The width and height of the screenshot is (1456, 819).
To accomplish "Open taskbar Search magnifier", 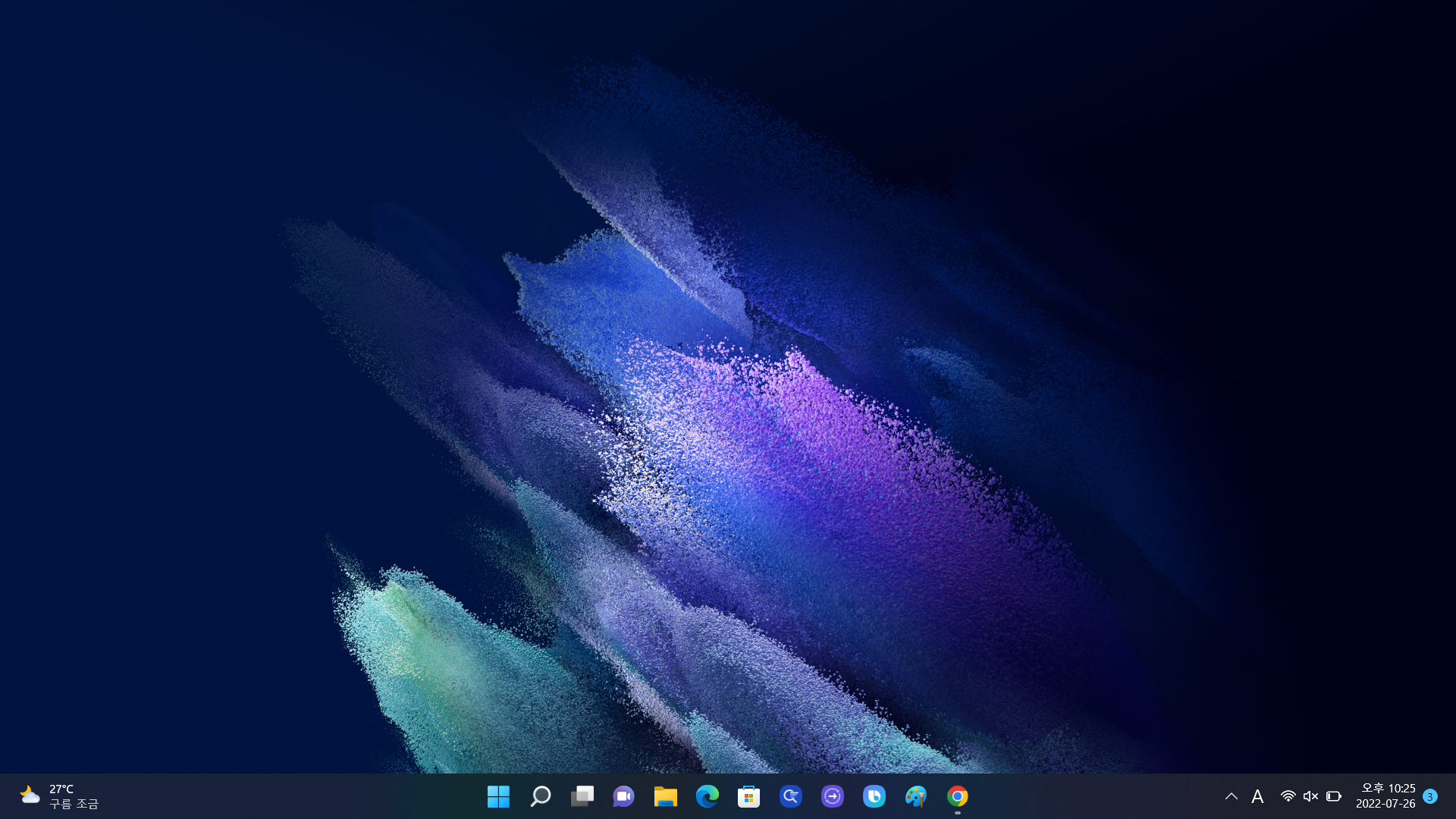I will tap(540, 796).
